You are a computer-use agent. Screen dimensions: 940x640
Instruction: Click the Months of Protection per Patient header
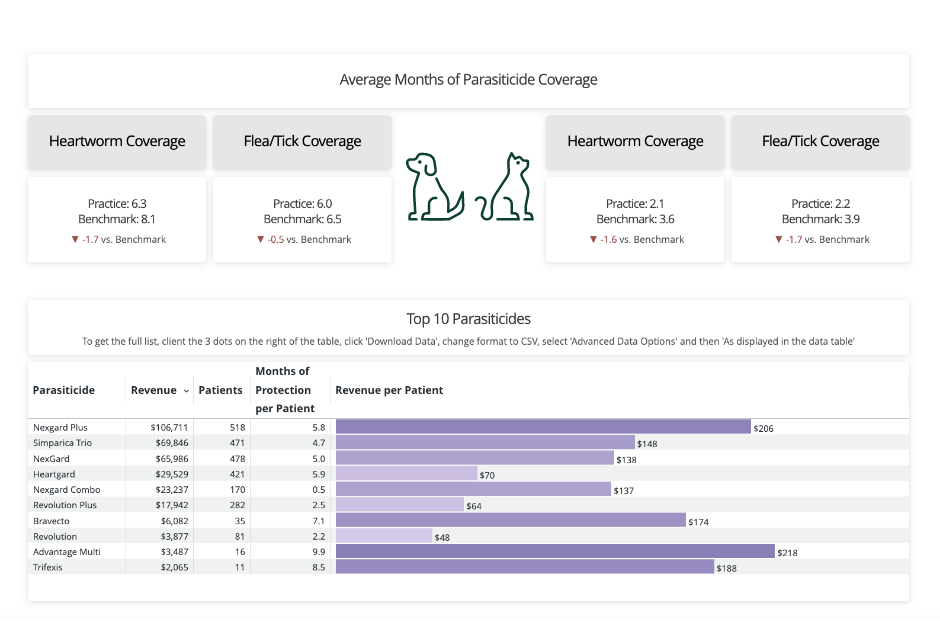coord(285,390)
